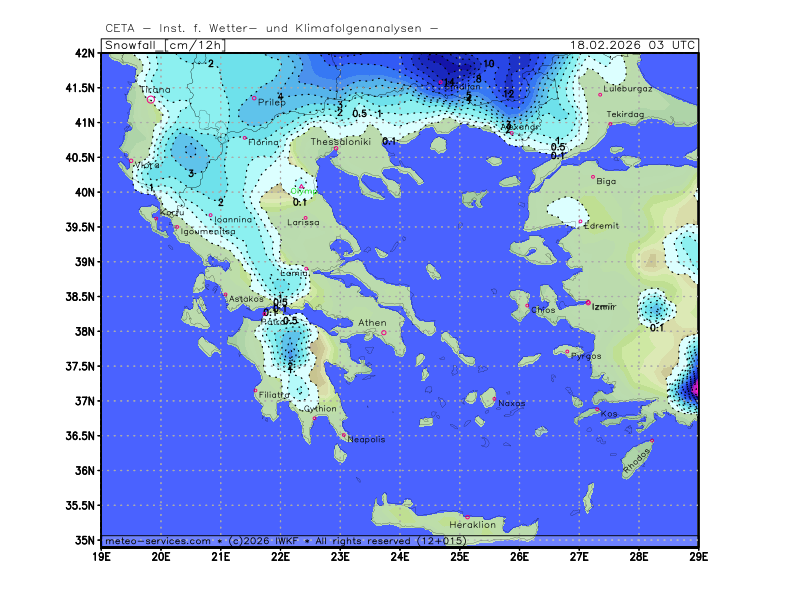Click the CETA institute title text
800x600 pixels.
[271, 28]
